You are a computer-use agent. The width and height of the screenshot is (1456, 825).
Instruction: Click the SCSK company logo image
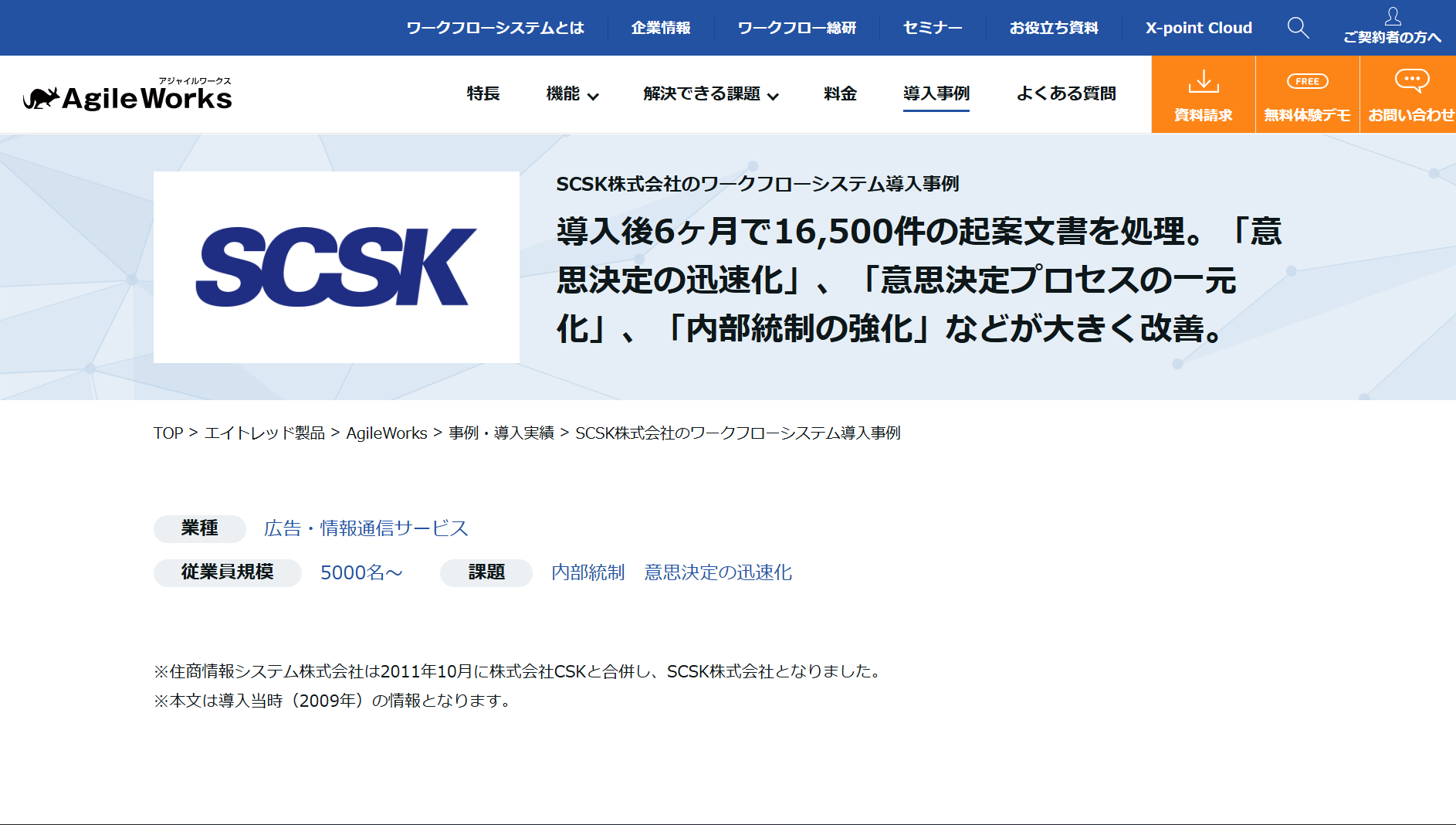(337, 267)
